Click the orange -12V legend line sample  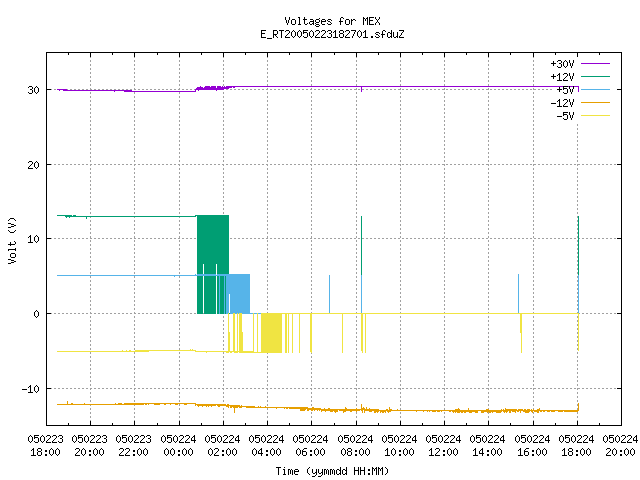tap(595, 102)
